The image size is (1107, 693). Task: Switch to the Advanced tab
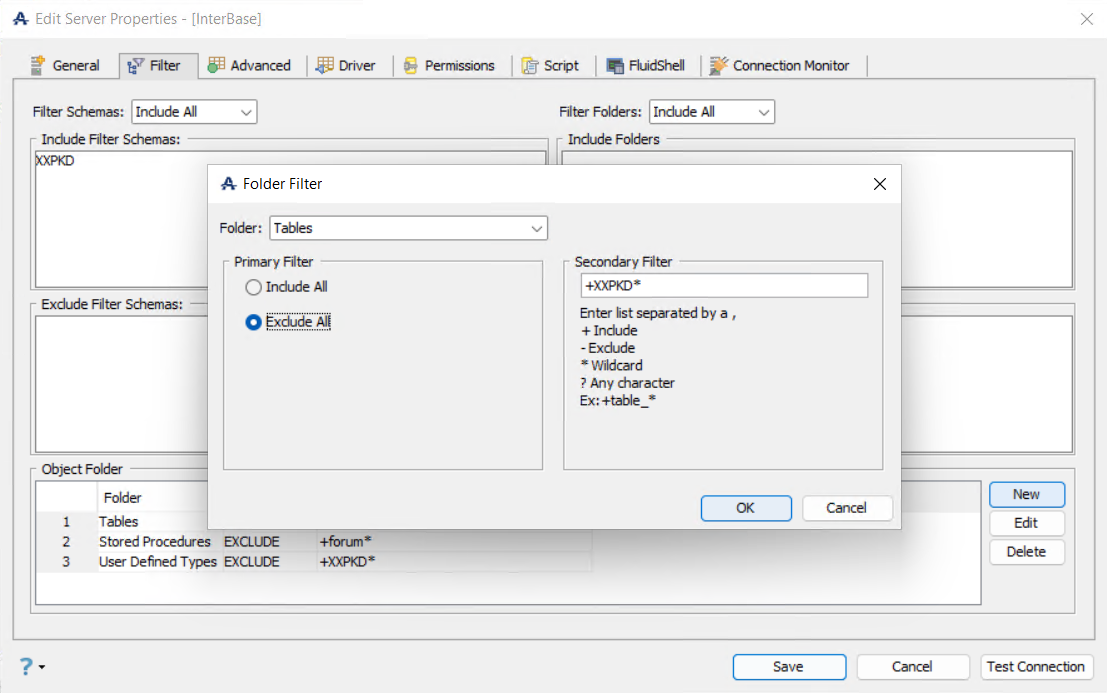point(250,66)
